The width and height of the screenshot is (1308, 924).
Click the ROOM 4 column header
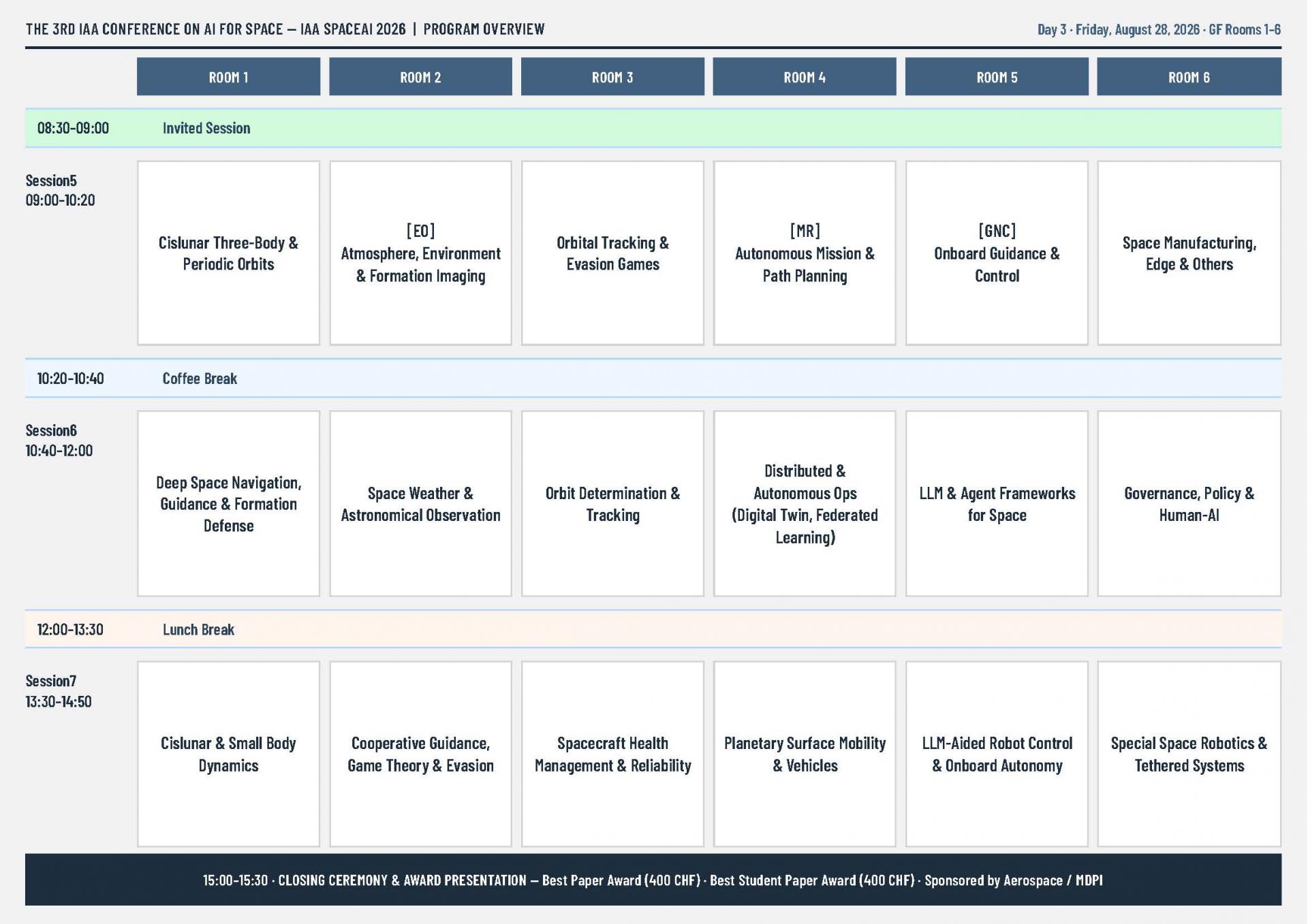805,76
